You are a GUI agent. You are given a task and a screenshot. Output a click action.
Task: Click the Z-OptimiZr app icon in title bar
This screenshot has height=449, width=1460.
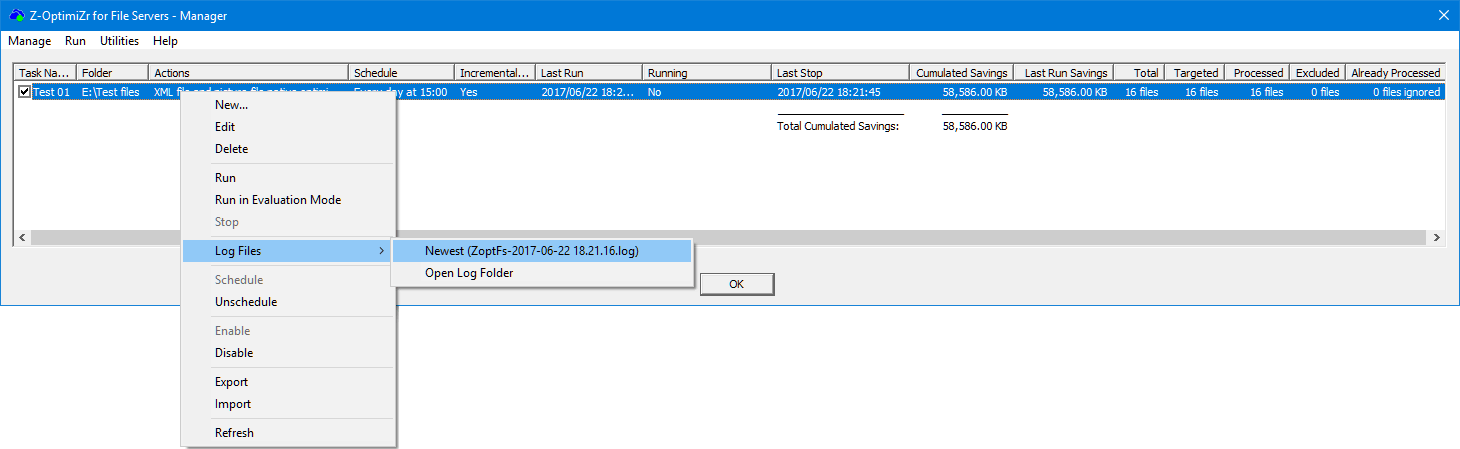(x=16, y=15)
